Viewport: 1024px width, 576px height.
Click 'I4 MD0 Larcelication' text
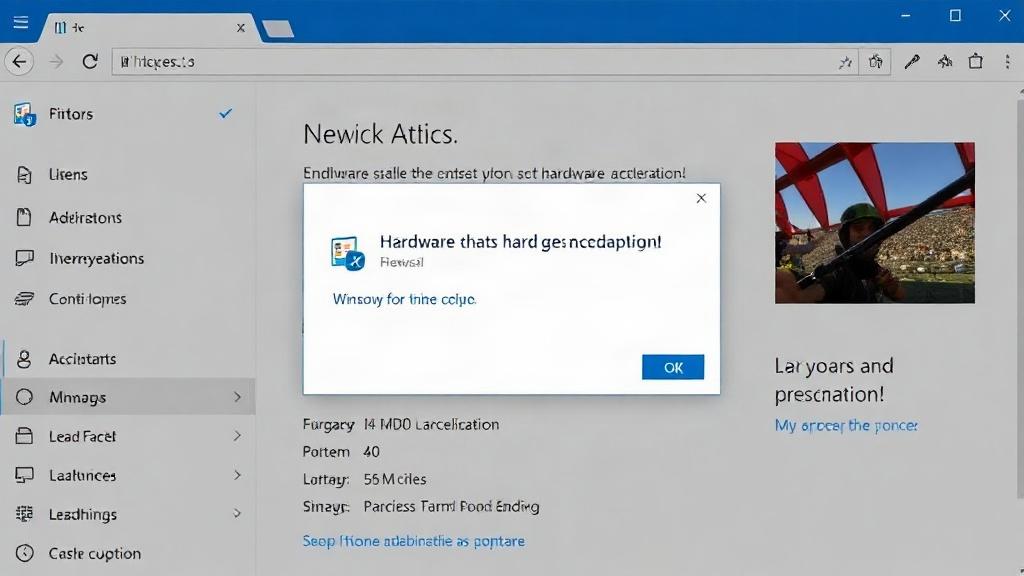431,424
